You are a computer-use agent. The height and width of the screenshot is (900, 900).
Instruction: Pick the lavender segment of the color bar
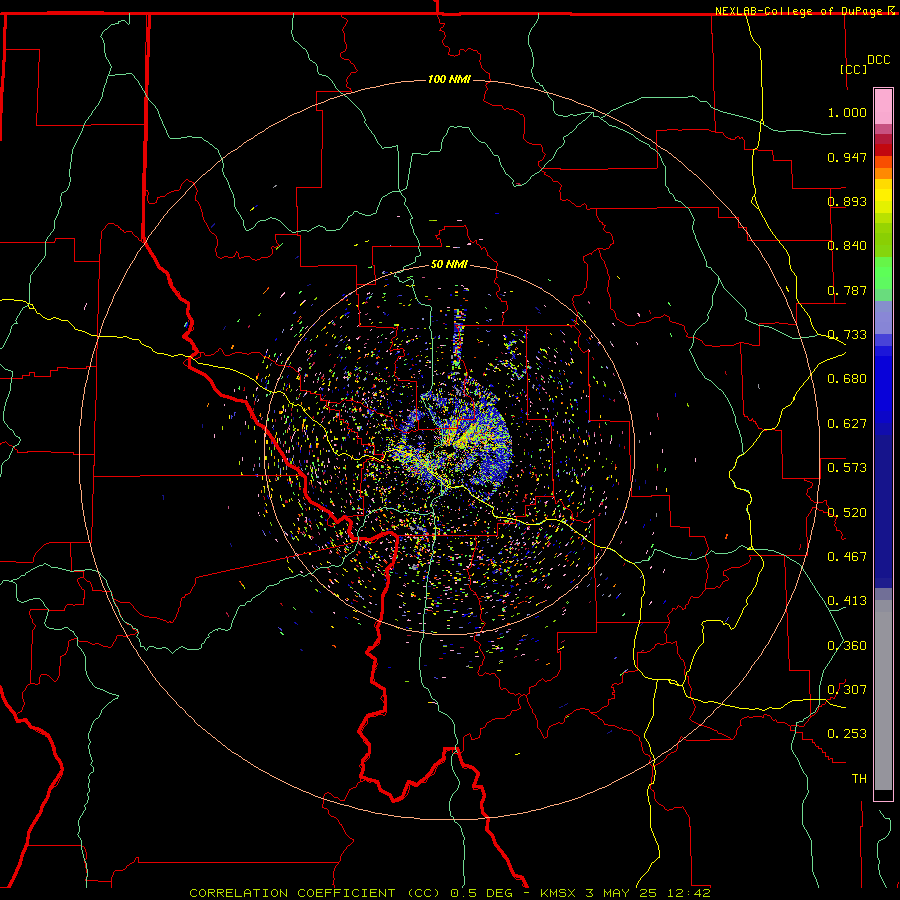[883, 318]
